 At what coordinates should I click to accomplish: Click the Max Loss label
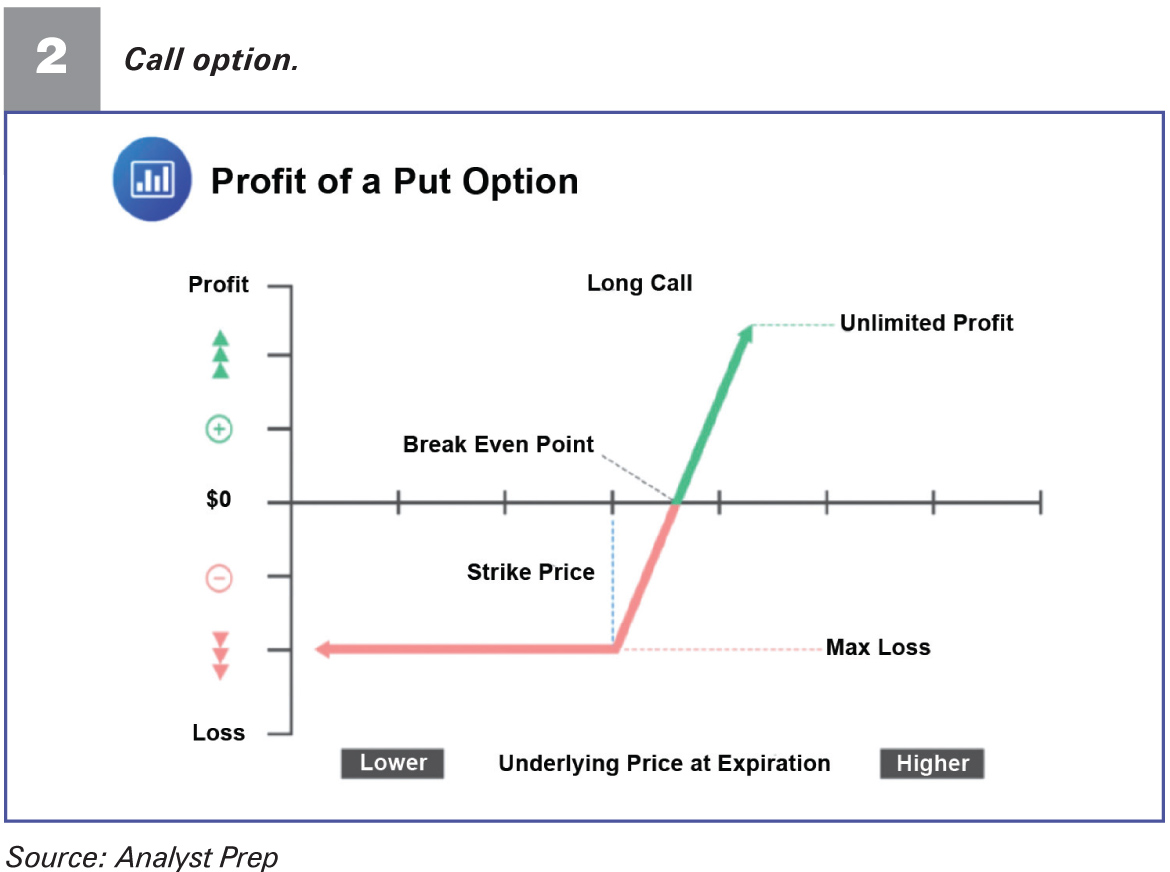[878, 647]
